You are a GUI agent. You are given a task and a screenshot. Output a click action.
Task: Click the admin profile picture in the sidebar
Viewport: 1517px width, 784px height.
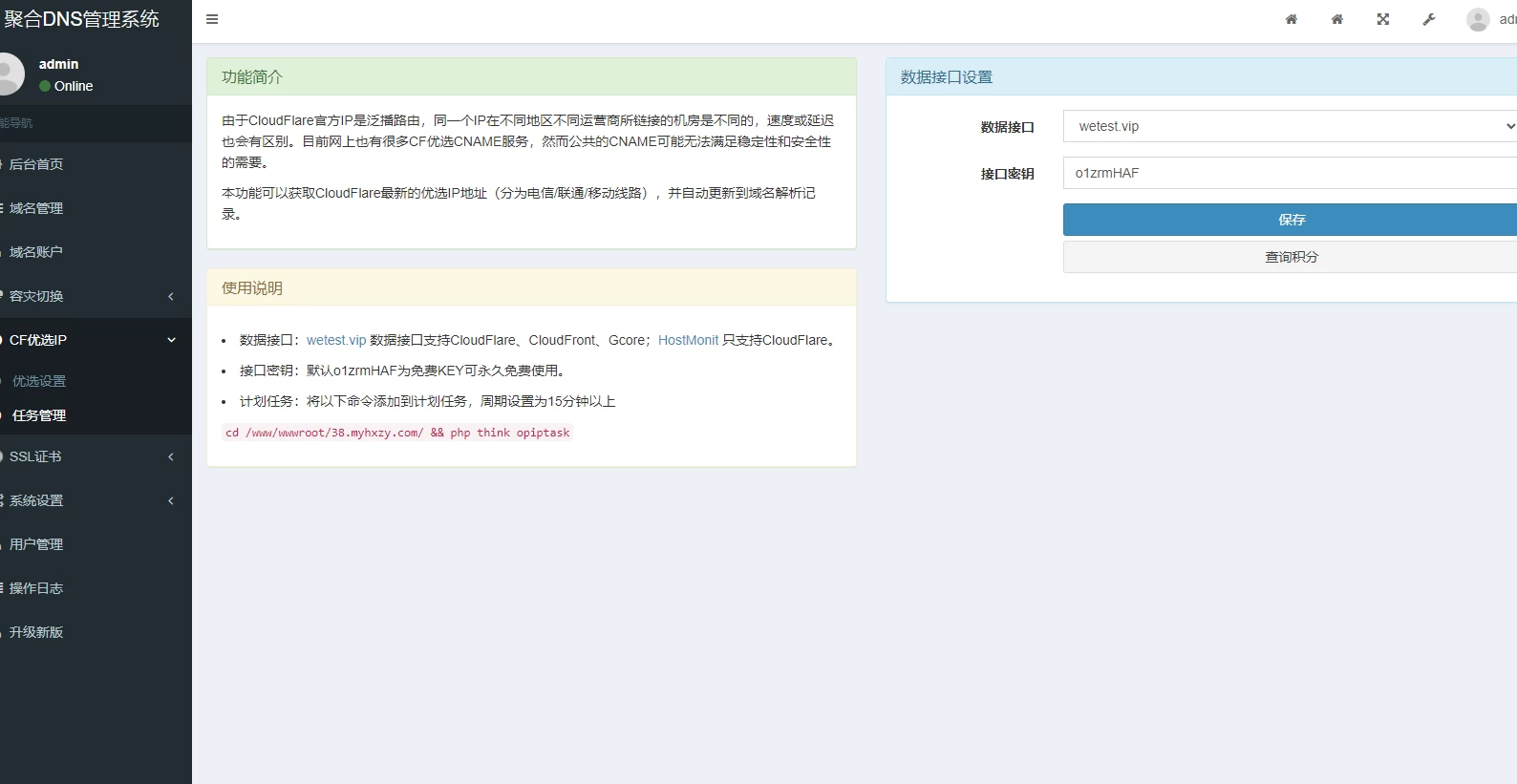10,74
